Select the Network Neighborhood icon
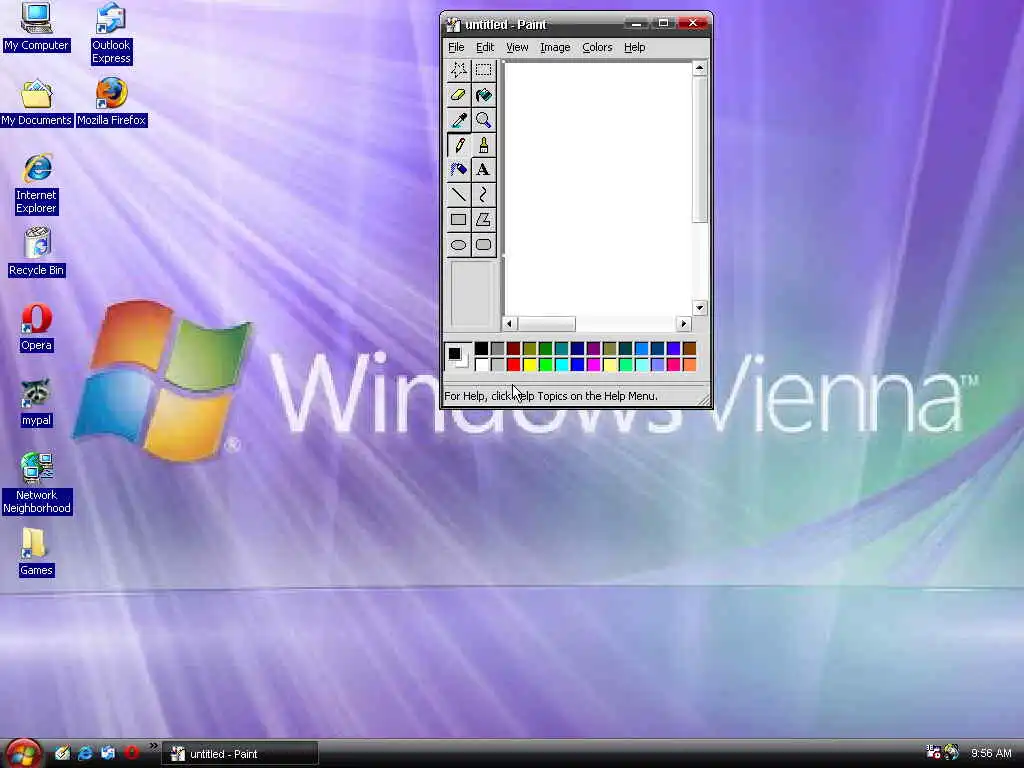 pyautogui.click(x=37, y=483)
